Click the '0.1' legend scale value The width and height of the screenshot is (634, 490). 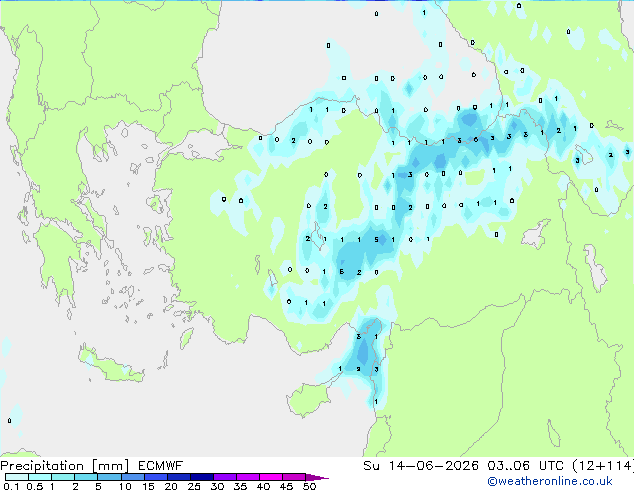coord(11,486)
